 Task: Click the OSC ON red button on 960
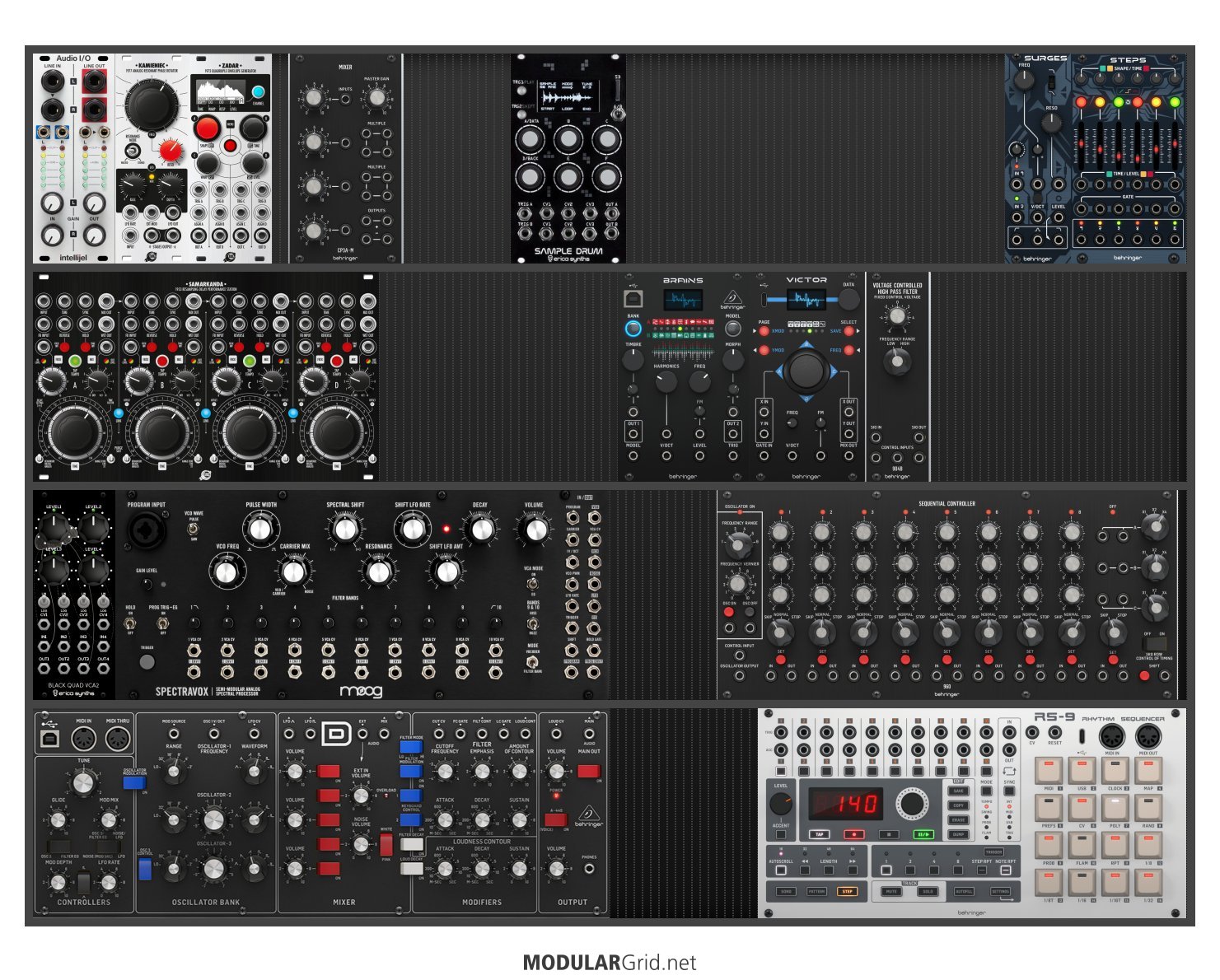(x=728, y=612)
